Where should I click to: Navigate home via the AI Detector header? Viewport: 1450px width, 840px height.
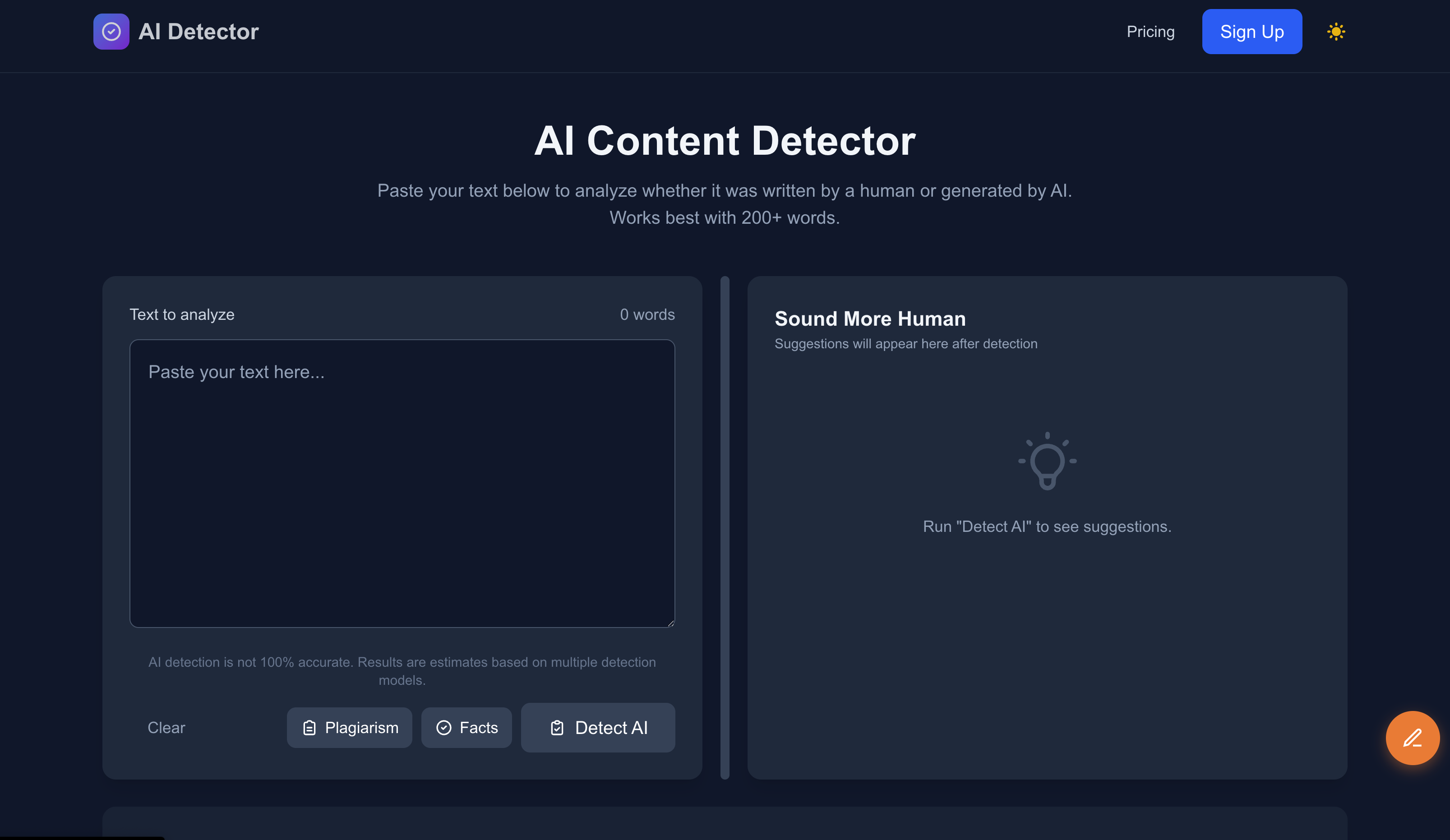point(199,32)
